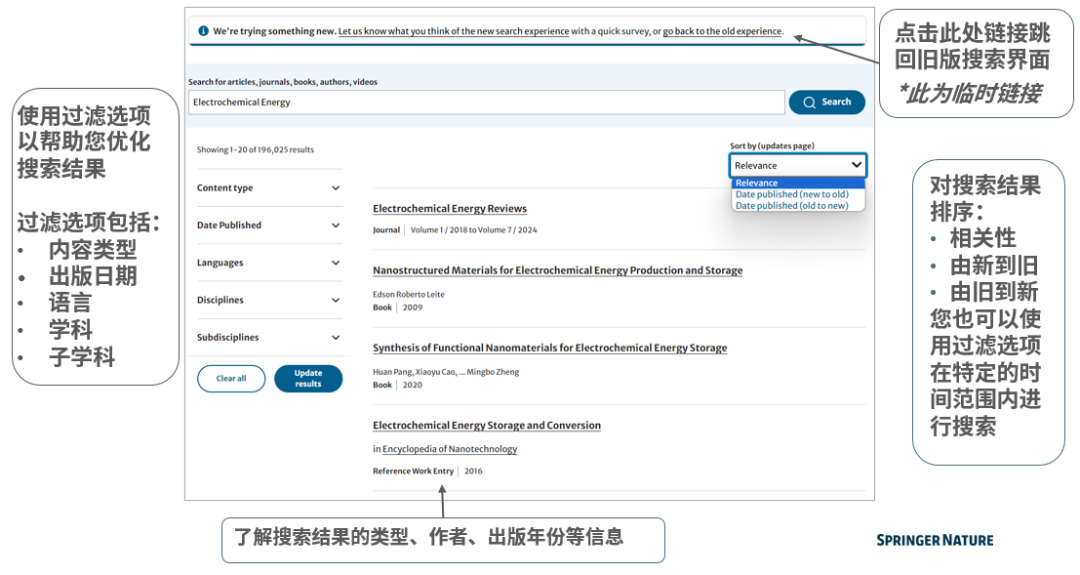
Task: Click the magnifier icon in the Search button
Action: pyautogui.click(x=809, y=102)
